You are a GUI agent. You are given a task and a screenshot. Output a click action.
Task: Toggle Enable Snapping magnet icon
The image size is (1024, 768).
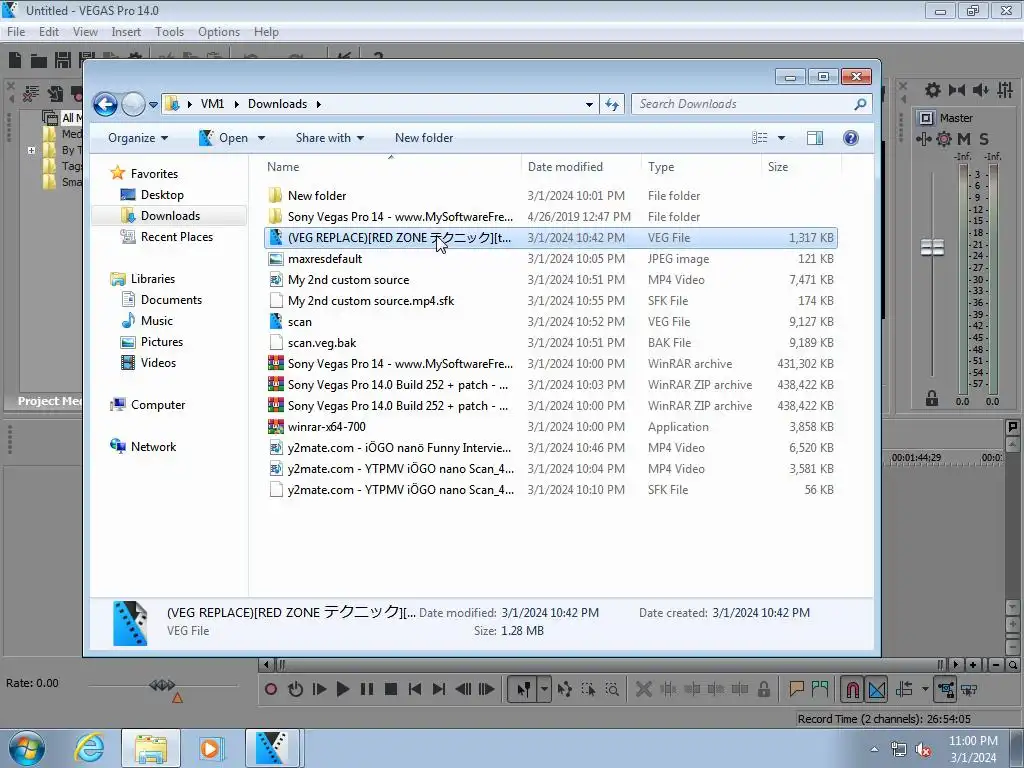(x=852, y=689)
